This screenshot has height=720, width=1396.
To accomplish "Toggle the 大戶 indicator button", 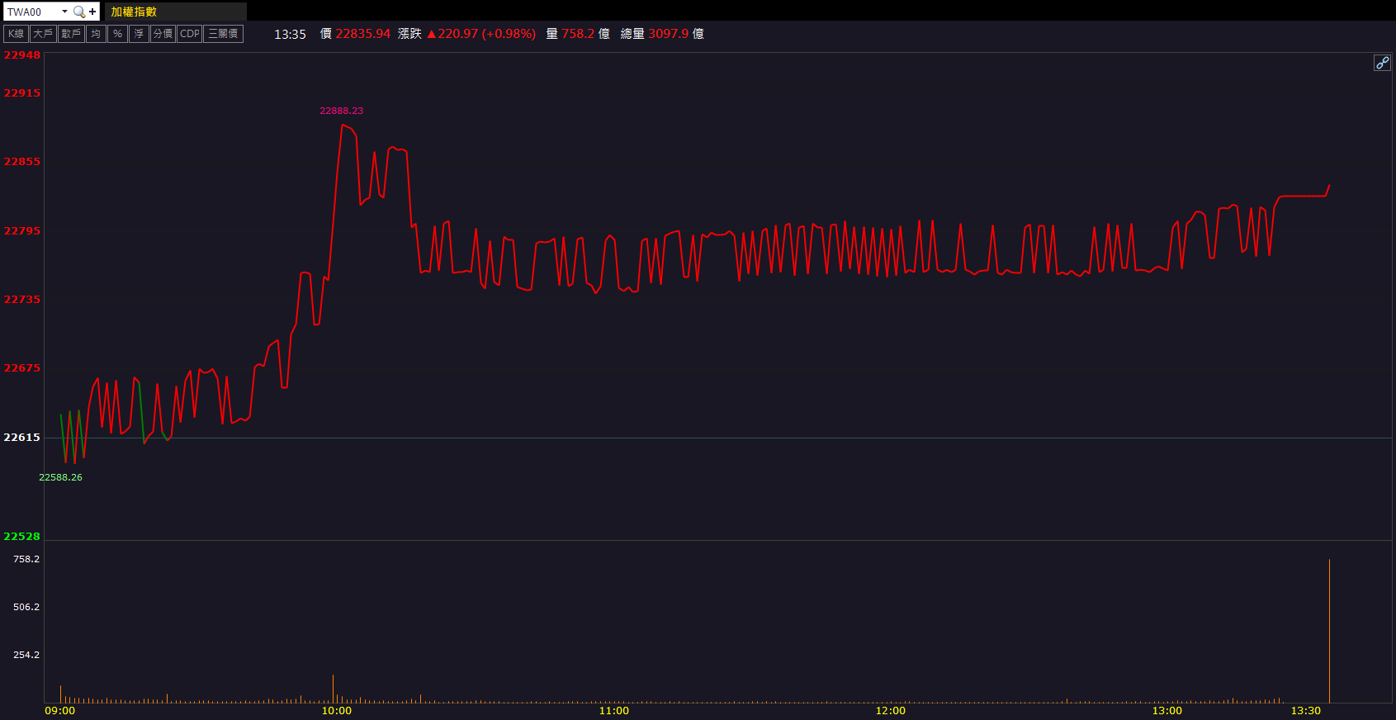I will pyautogui.click(x=43, y=34).
